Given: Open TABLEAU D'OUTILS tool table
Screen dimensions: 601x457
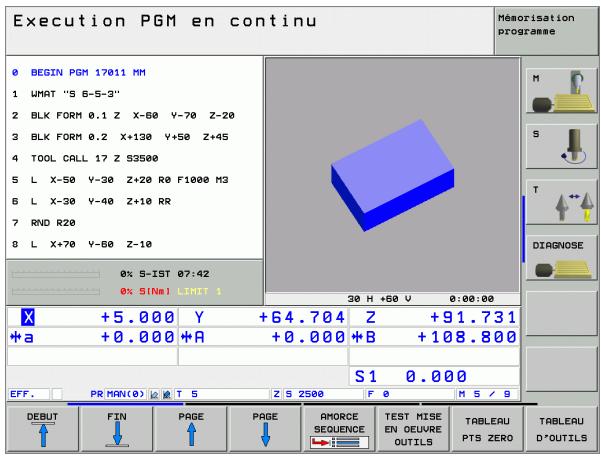Looking at the screenshot, I should [x=562, y=429].
